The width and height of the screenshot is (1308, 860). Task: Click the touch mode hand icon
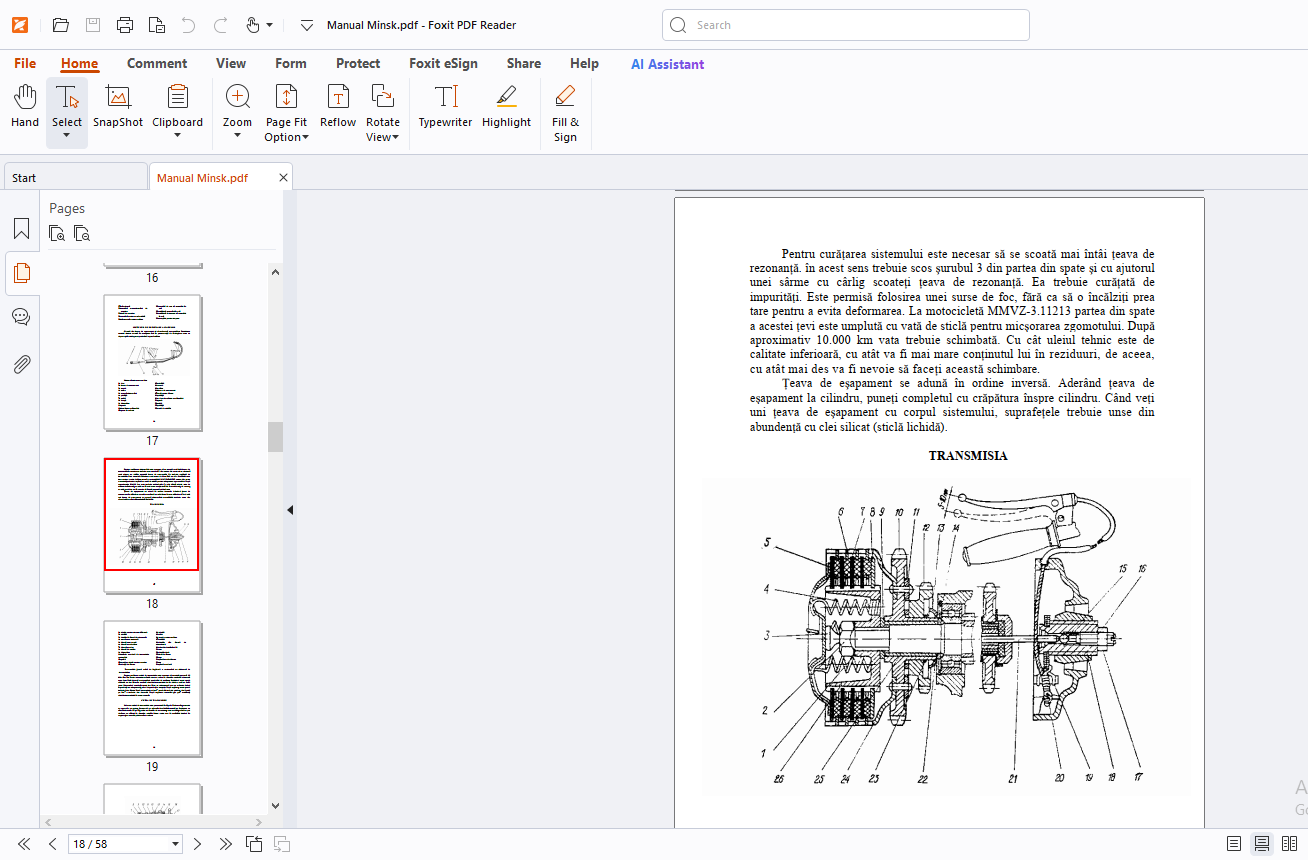coord(253,25)
